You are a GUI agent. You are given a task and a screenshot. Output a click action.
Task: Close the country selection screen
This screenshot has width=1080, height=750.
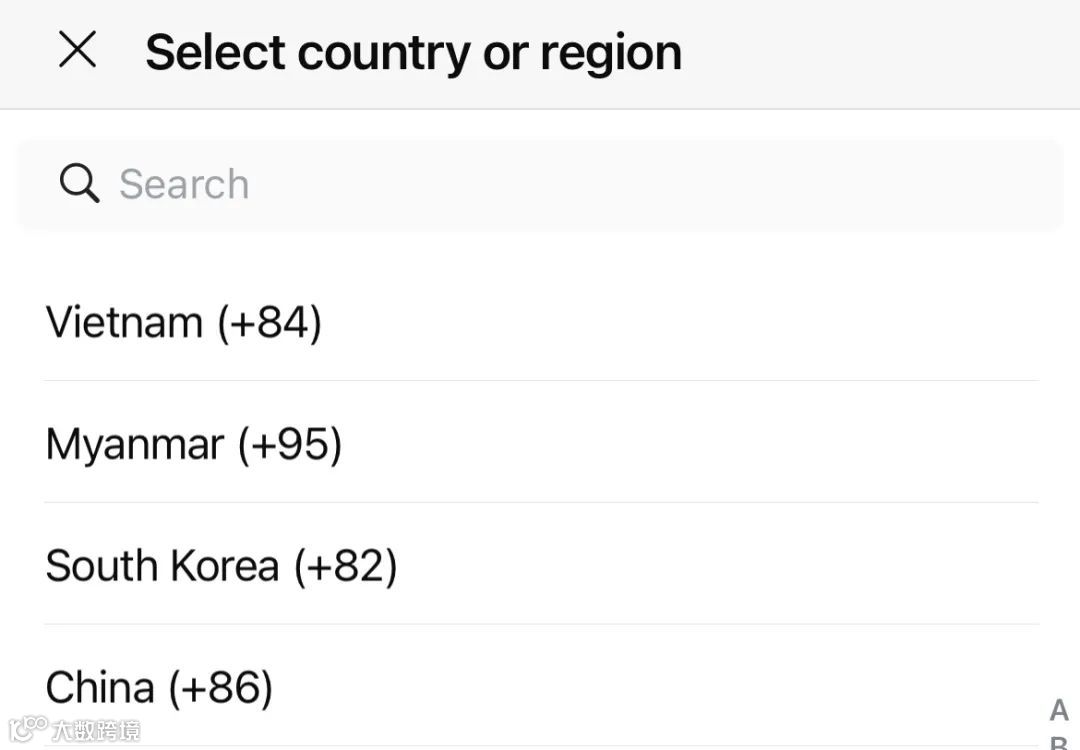coord(77,49)
